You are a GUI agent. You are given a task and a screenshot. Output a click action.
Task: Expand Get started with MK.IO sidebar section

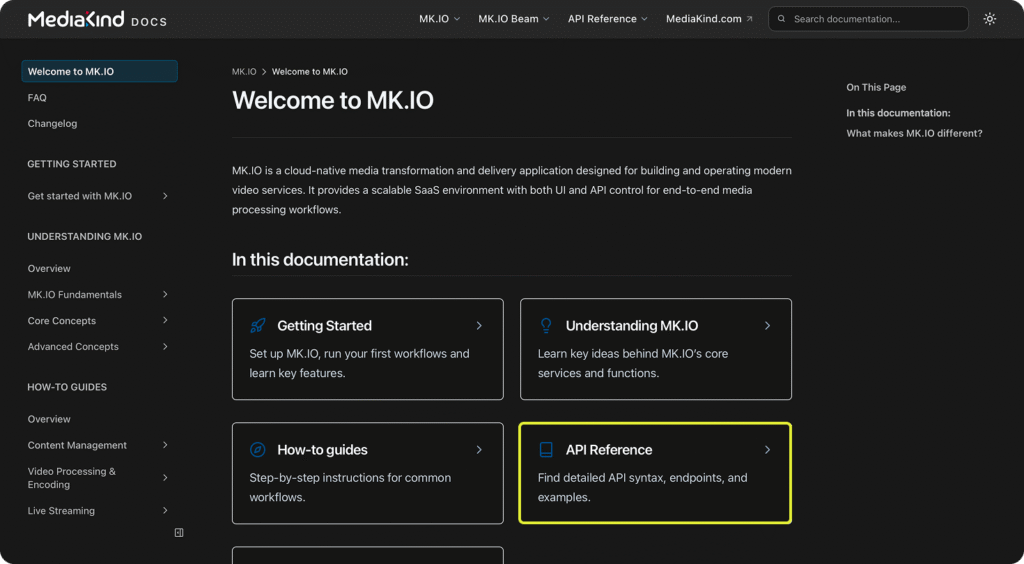click(165, 196)
